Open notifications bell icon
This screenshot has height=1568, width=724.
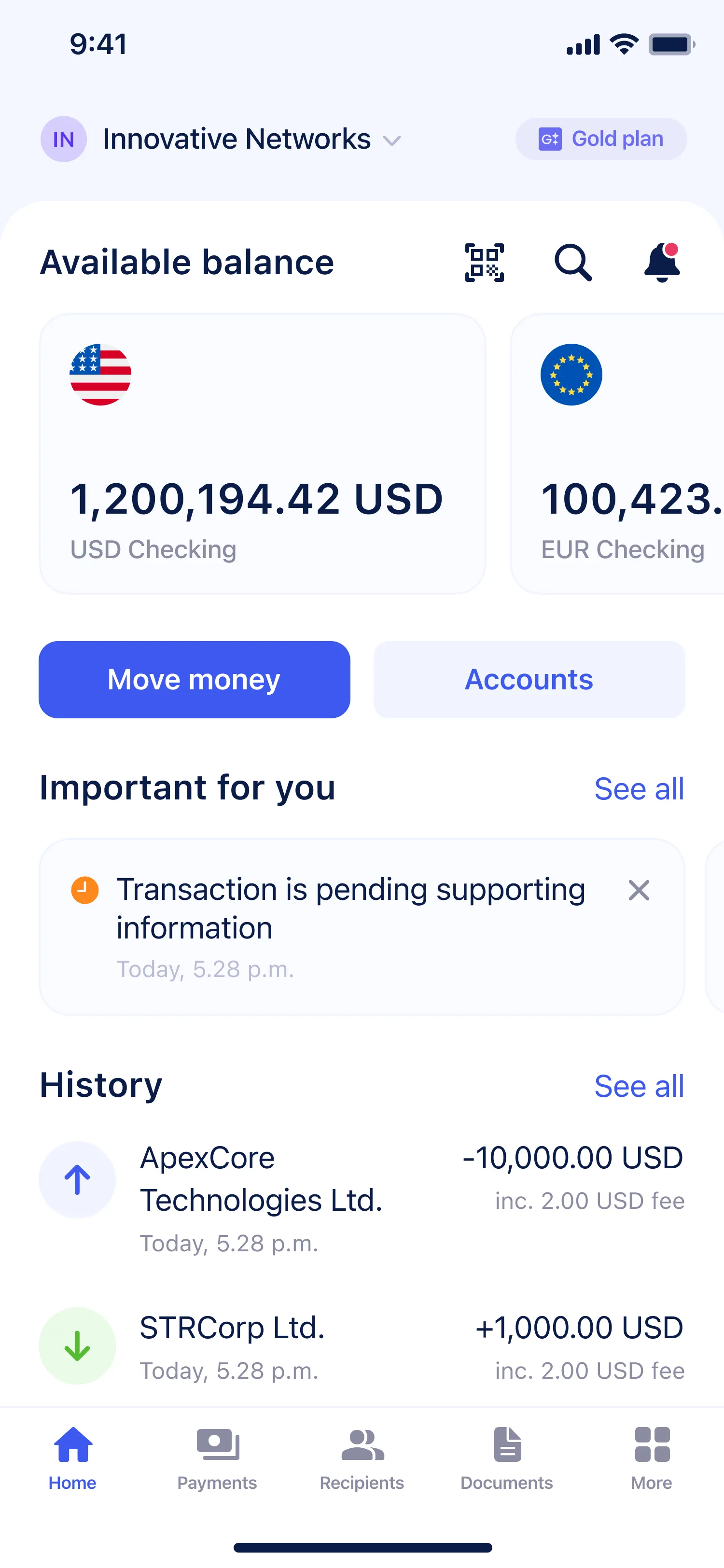[662, 262]
